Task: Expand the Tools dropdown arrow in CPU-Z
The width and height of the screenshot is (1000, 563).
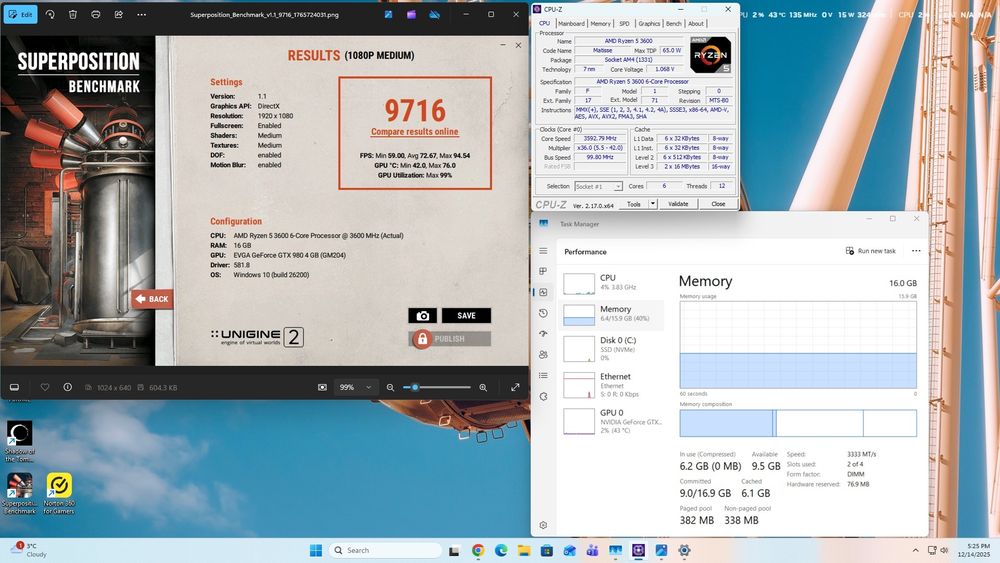Action: coord(652,204)
